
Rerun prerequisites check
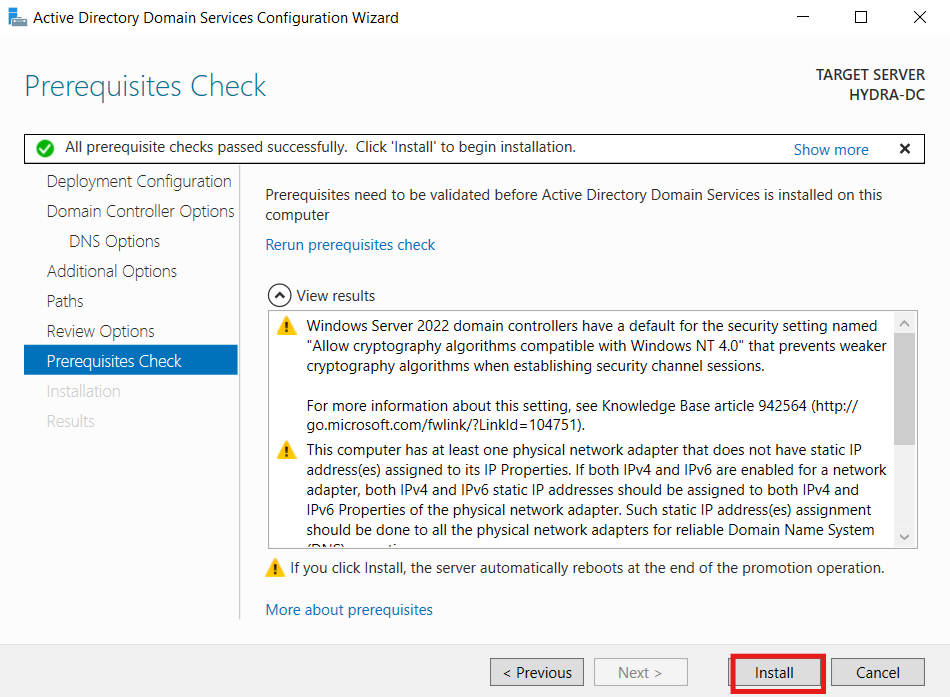click(x=350, y=245)
